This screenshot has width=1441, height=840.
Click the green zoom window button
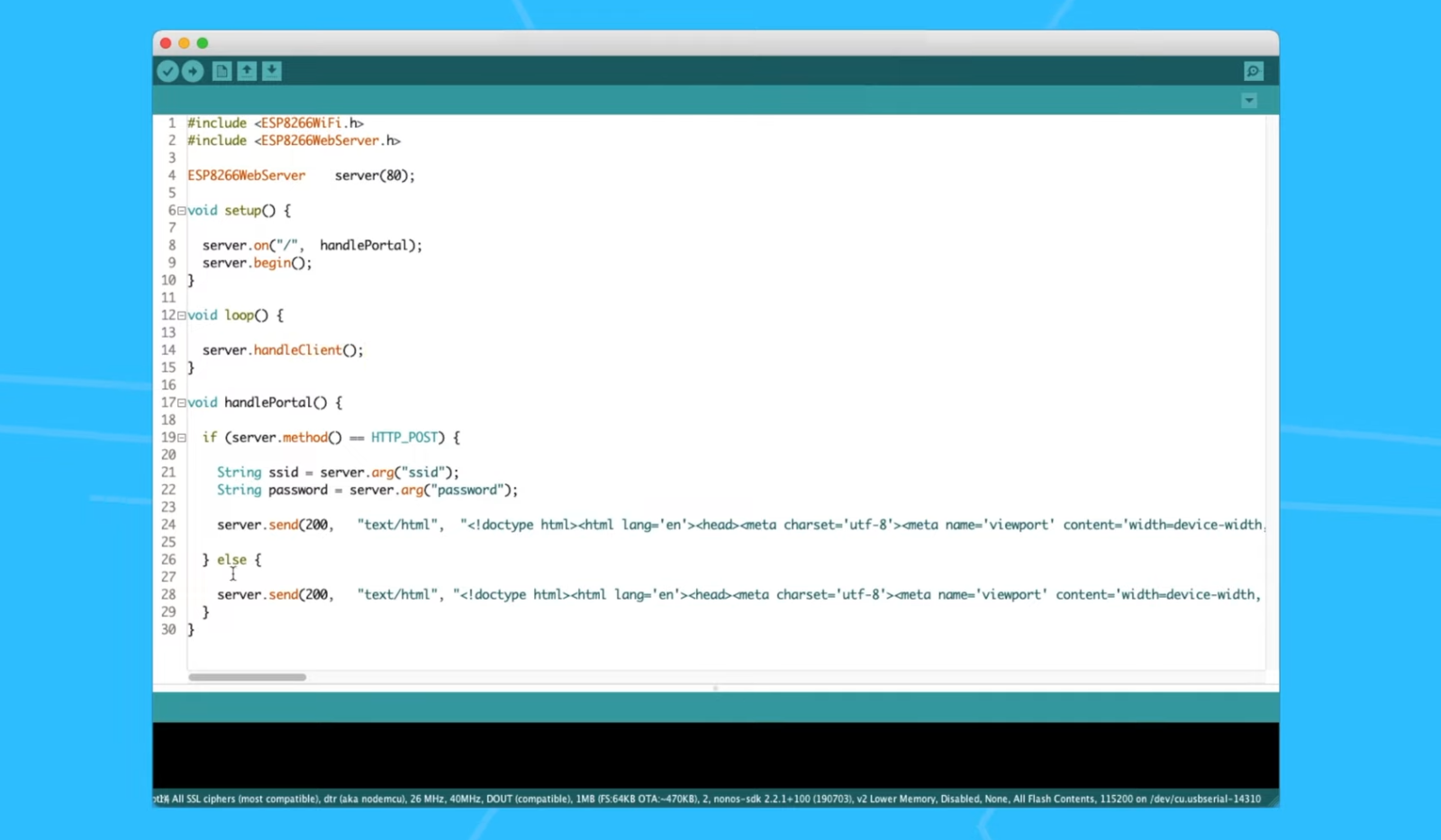(203, 42)
